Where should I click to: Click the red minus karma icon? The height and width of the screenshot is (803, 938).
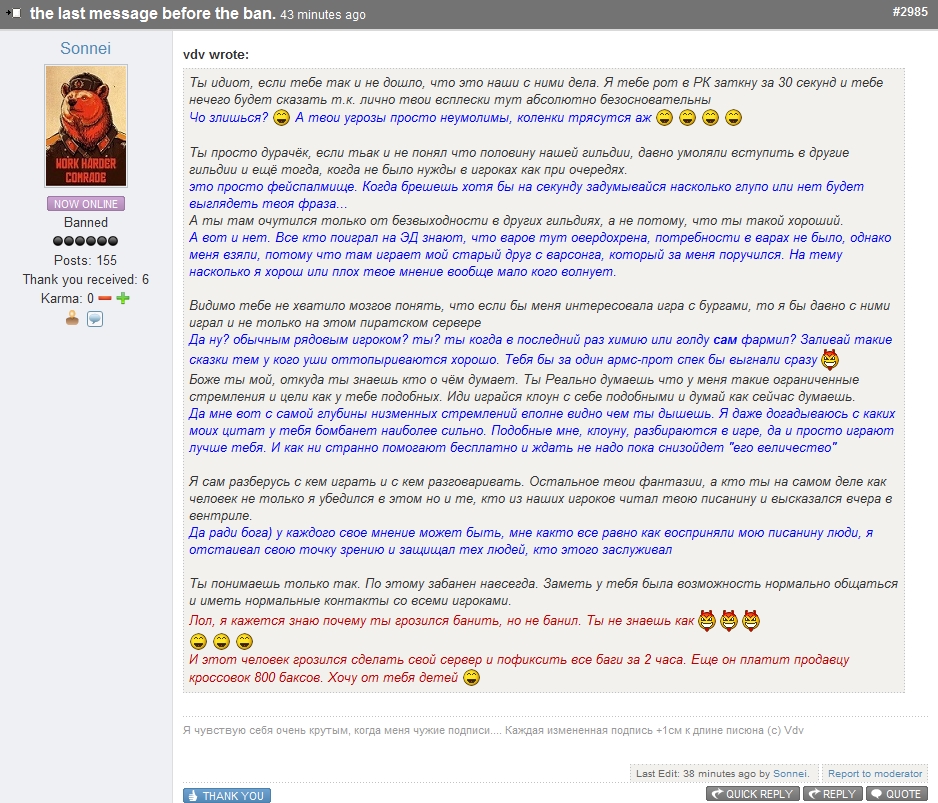105,299
